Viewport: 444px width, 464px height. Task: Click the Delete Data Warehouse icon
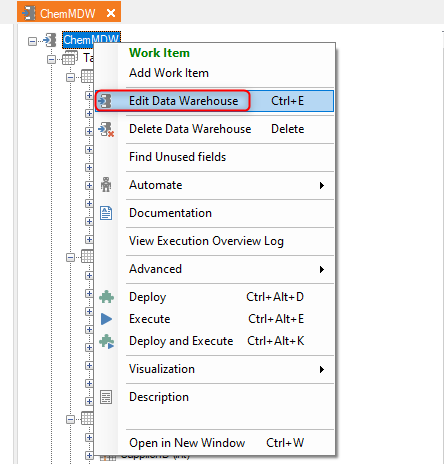[x=106, y=129]
